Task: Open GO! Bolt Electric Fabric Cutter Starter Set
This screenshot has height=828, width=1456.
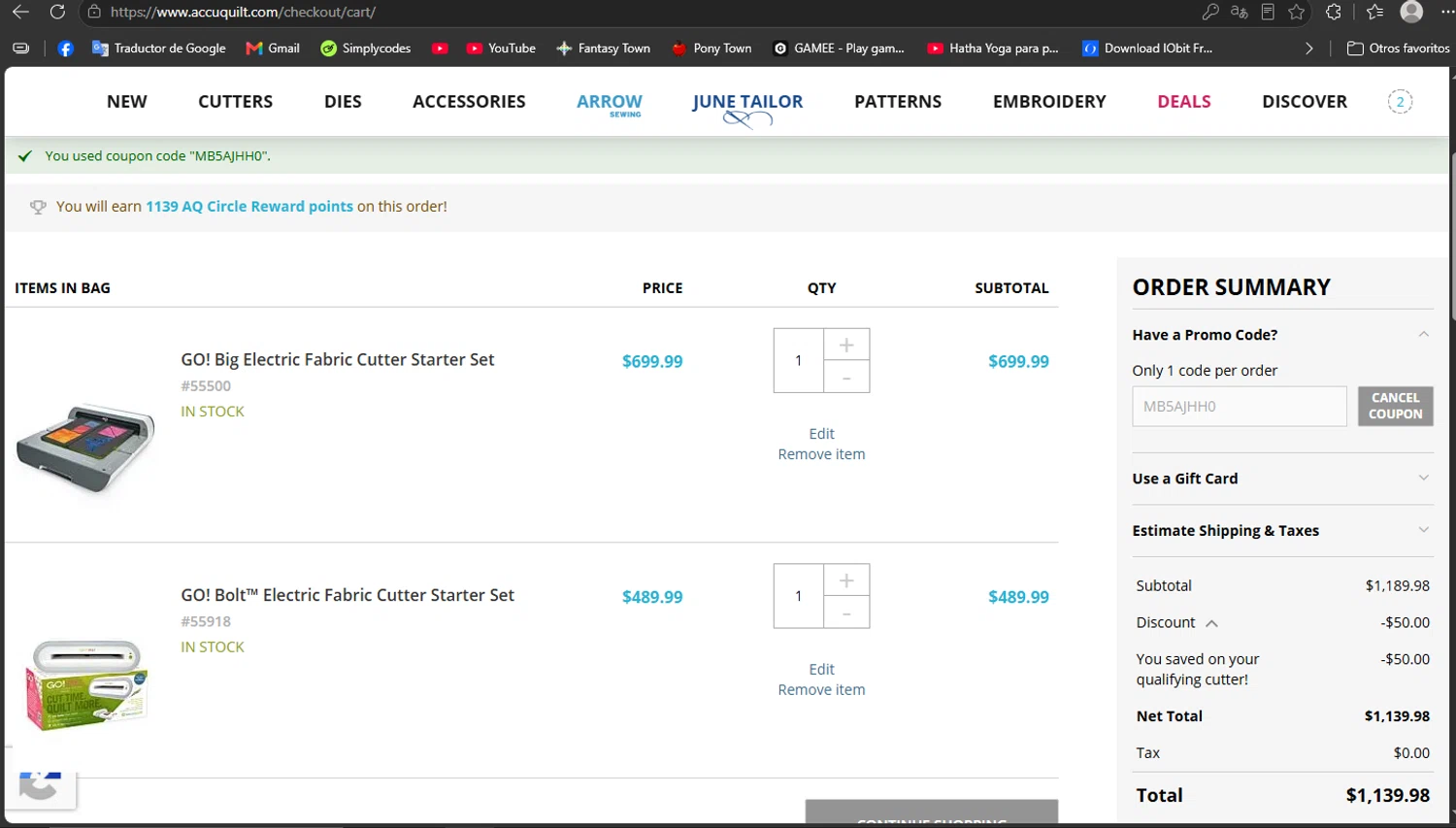Action: (x=347, y=595)
